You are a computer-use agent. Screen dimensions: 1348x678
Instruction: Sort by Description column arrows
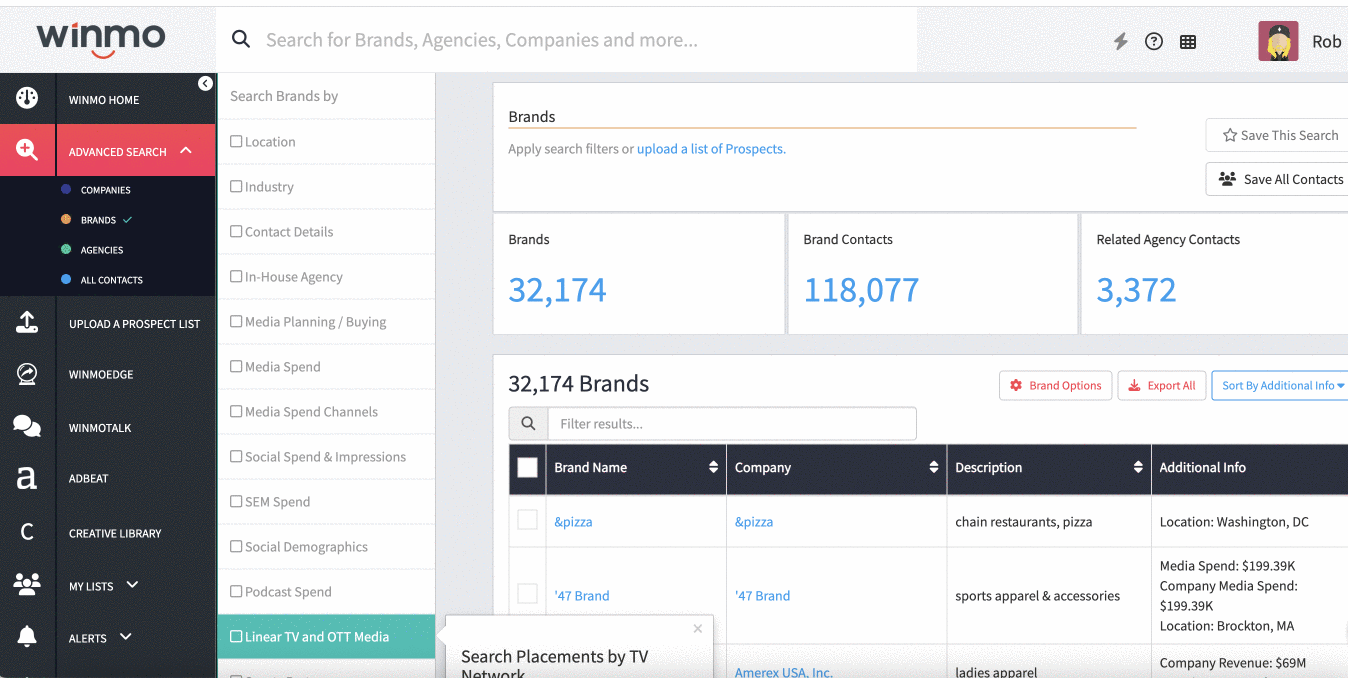click(1138, 467)
